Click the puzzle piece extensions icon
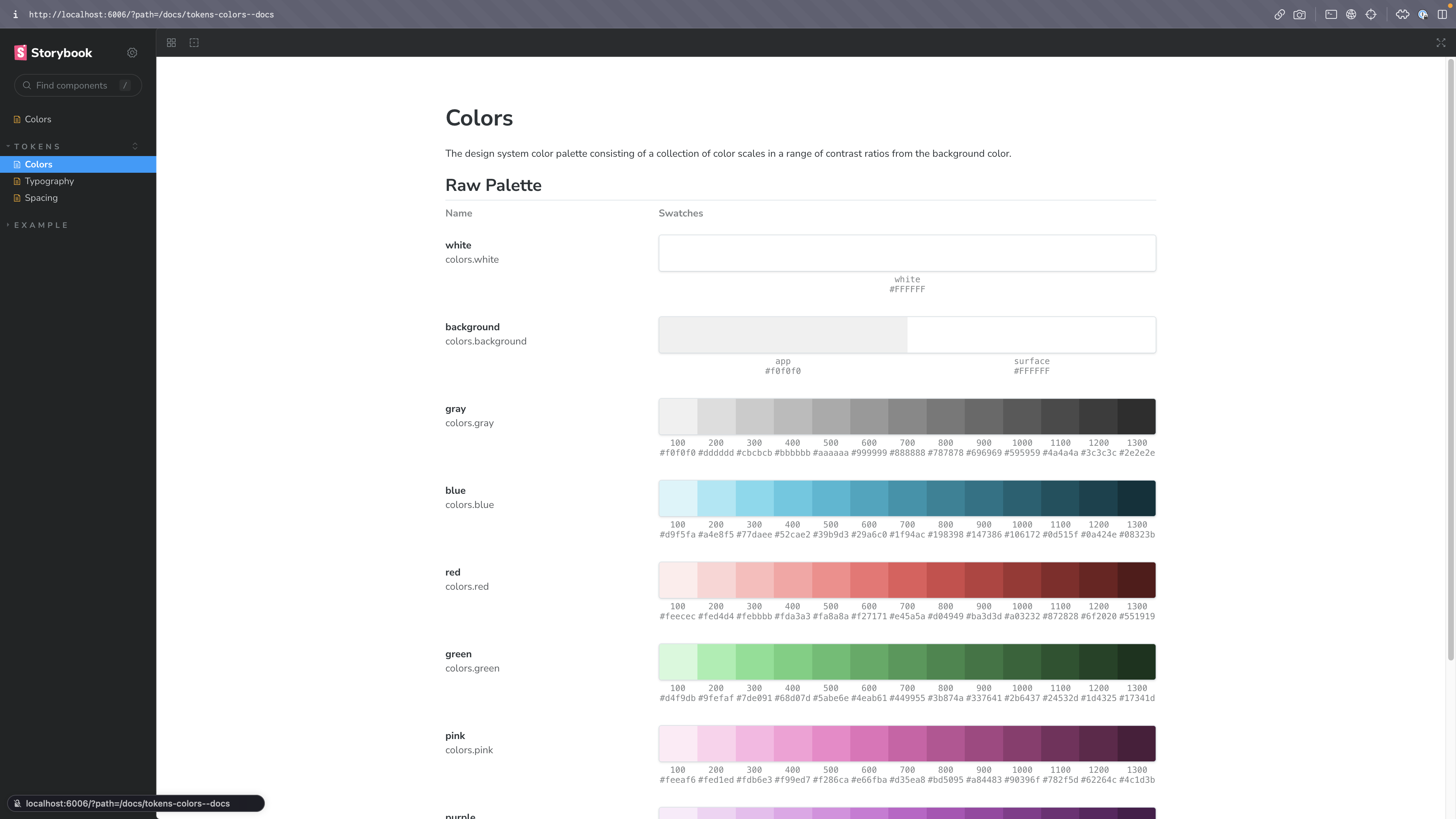The width and height of the screenshot is (1456, 819). tap(1402, 14)
